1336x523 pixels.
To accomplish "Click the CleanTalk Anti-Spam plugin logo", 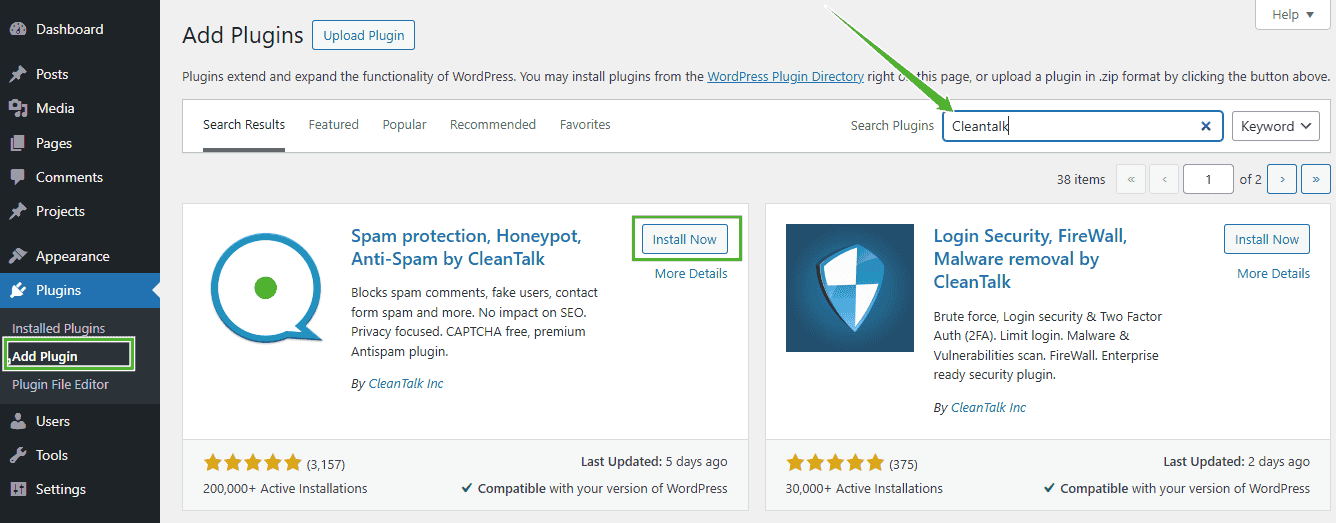I will (267, 288).
